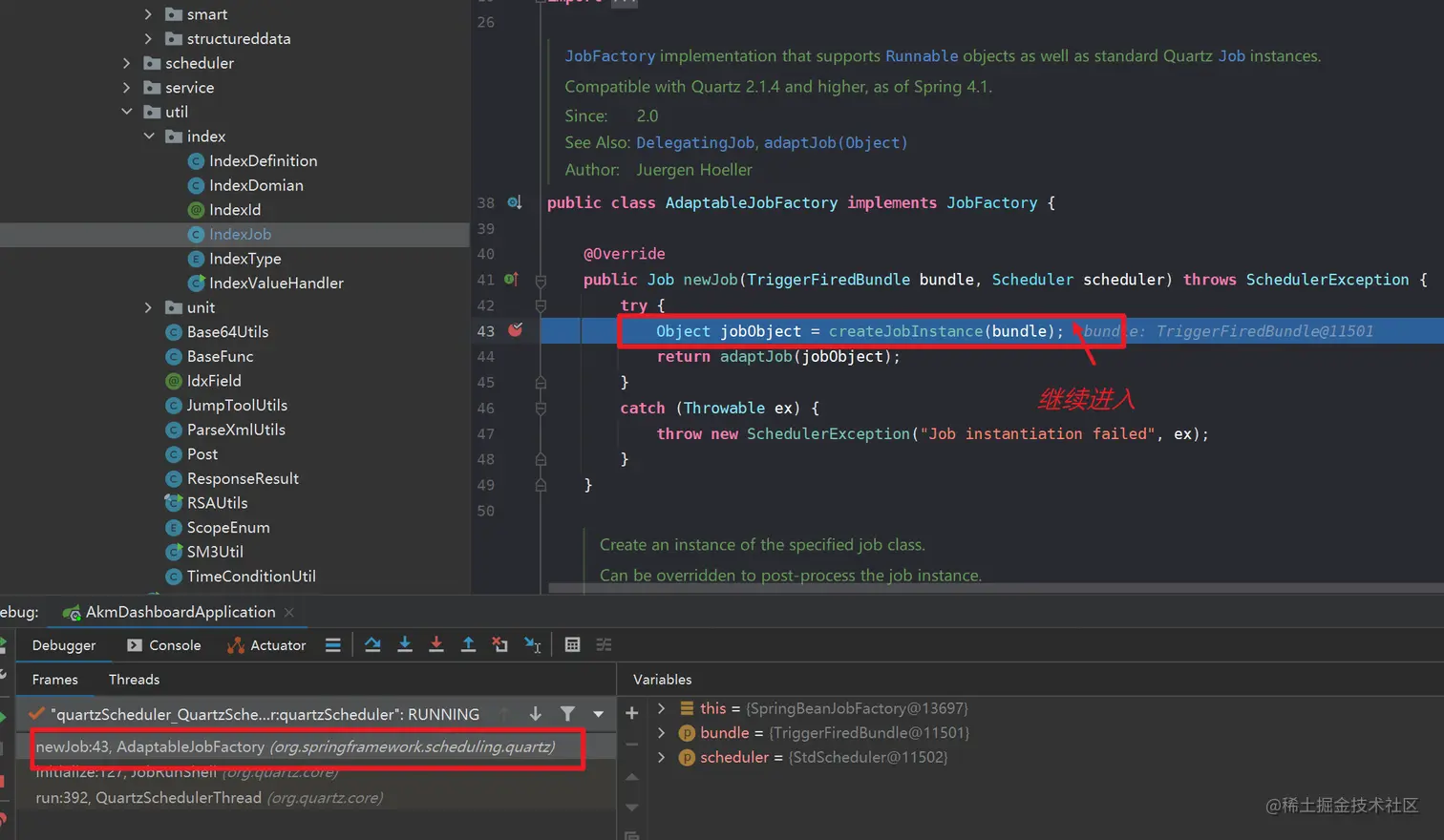Collapse the index folder
The image size is (1444, 840).
[x=148, y=136]
